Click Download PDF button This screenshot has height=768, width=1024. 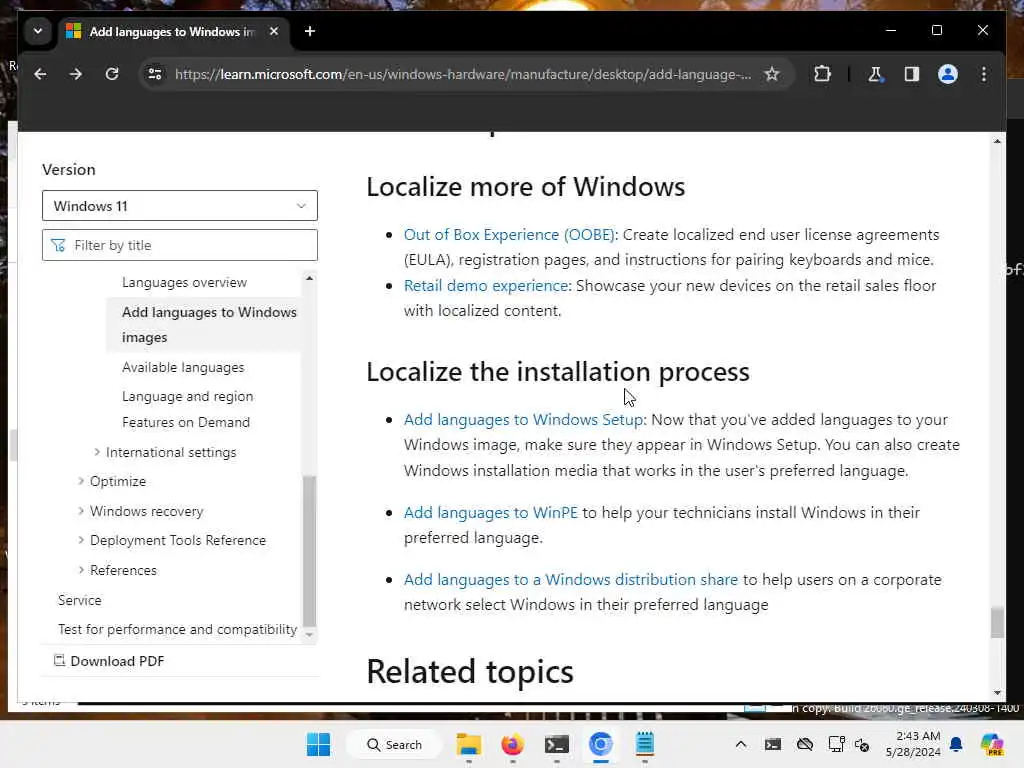108,661
